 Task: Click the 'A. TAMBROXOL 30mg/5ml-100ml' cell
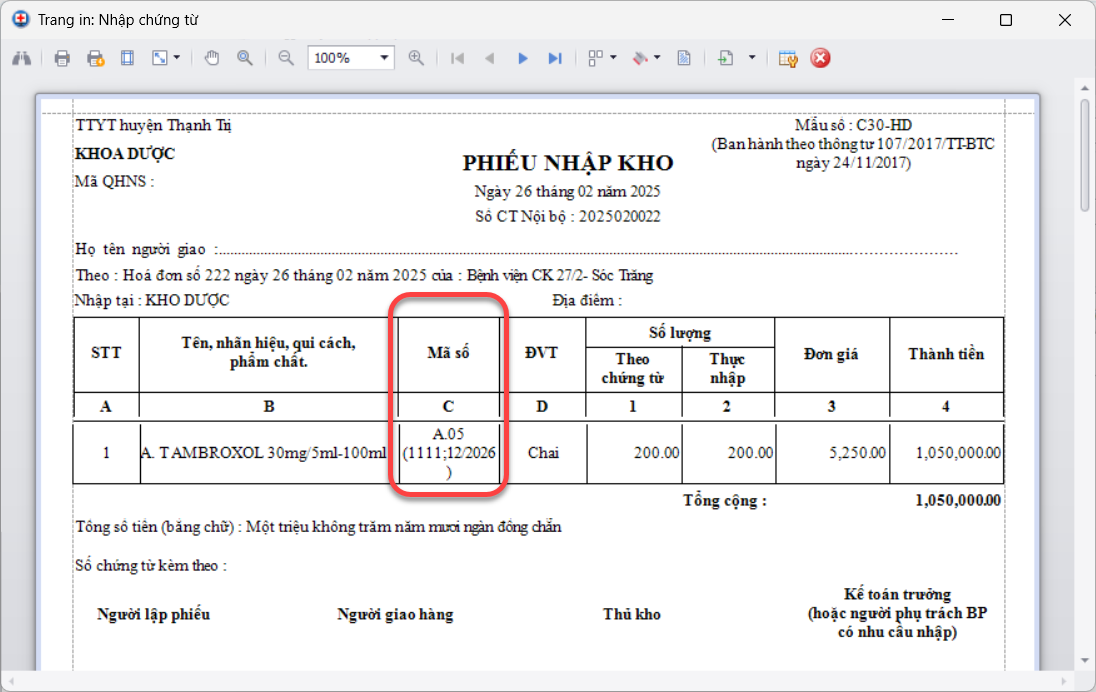264,453
